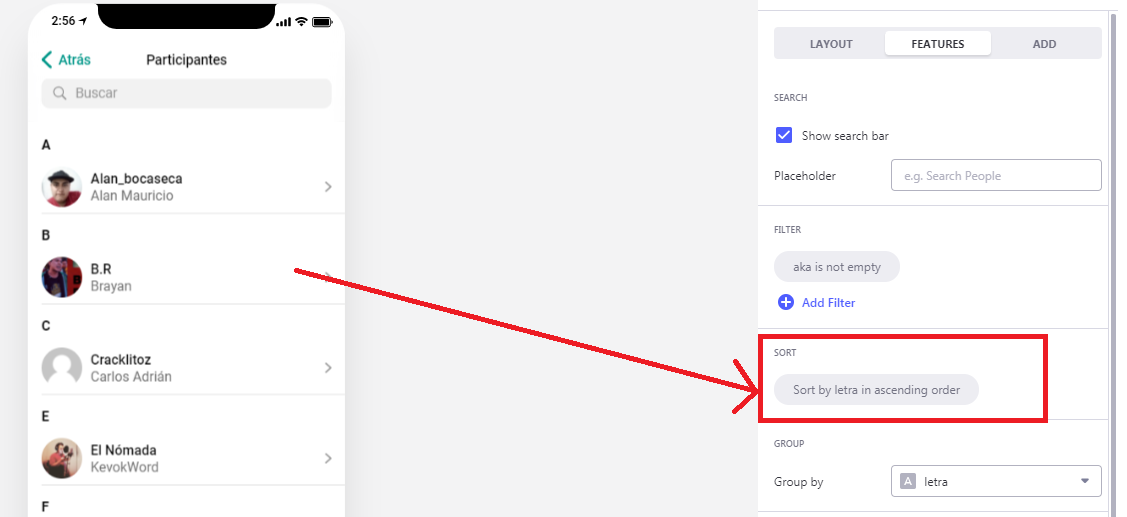Click B.R's profile picture
The height and width of the screenshot is (517, 1127).
(x=62, y=278)
